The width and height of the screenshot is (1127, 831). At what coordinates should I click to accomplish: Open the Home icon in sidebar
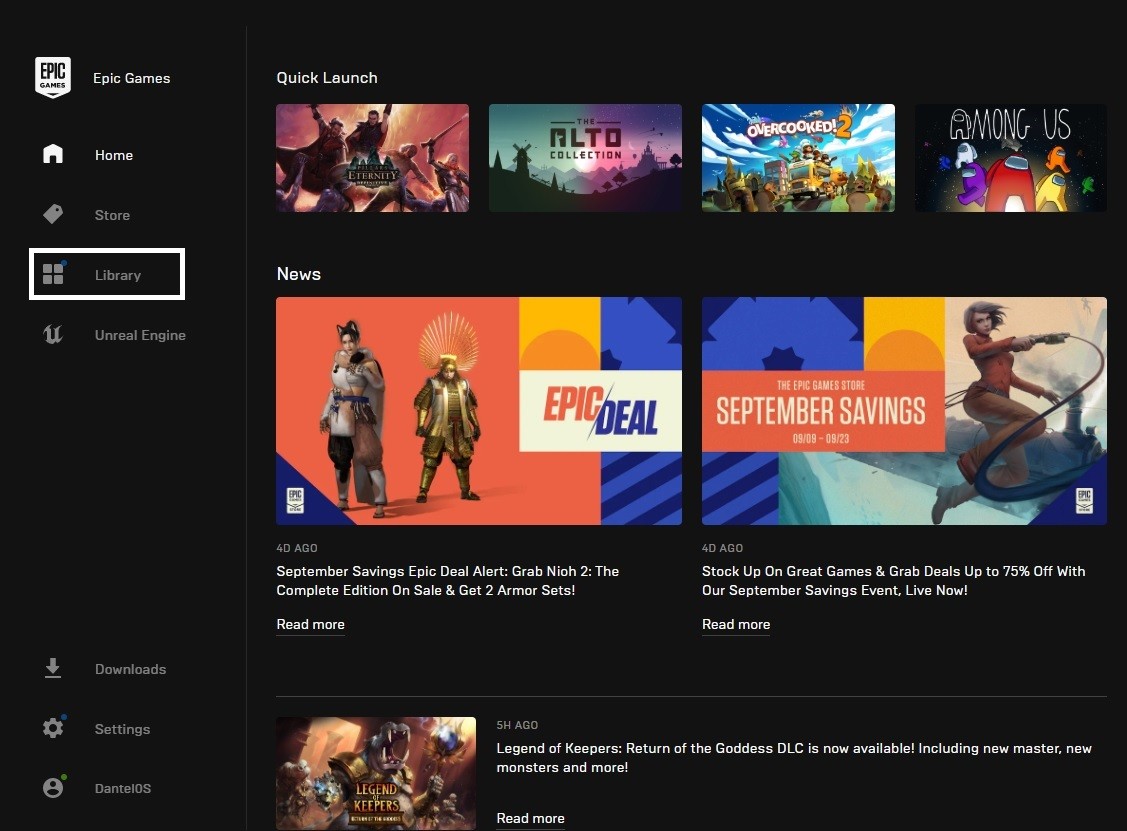tap(53, 154)
